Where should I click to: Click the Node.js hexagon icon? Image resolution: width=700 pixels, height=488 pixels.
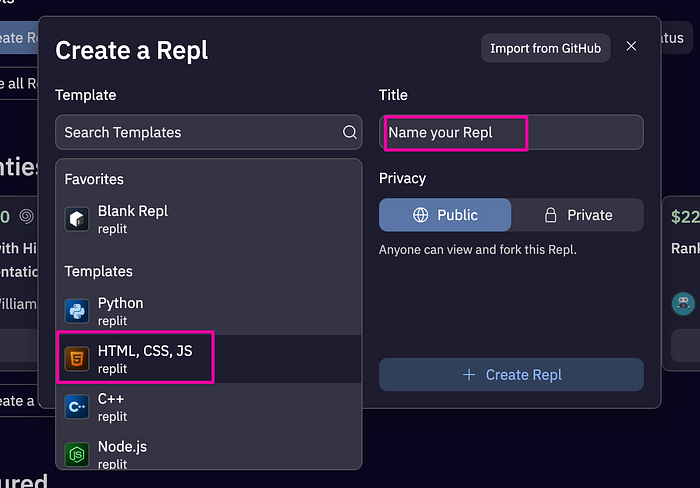[77, 455]
